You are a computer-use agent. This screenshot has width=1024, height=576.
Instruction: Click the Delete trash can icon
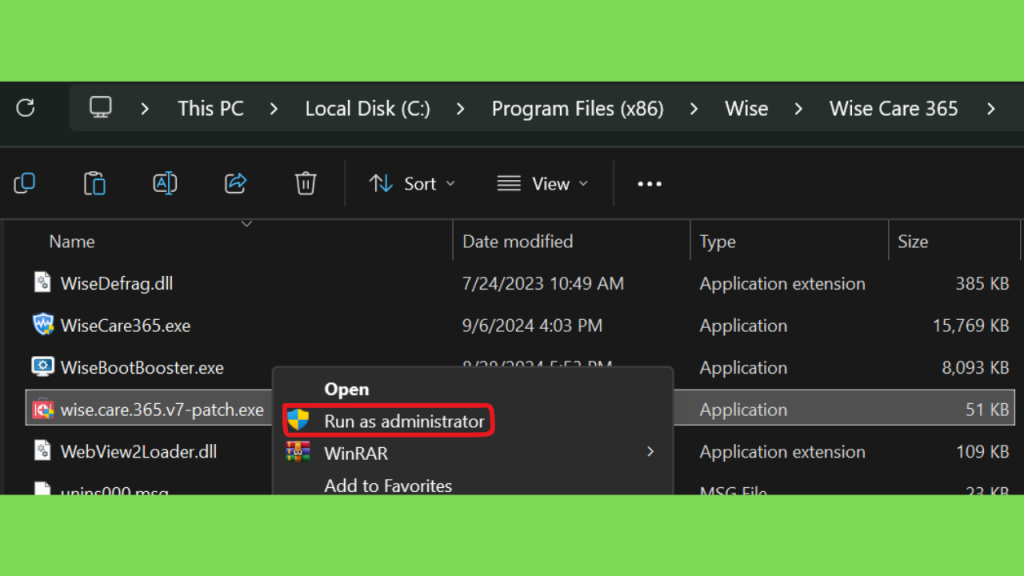click(305, 183)
